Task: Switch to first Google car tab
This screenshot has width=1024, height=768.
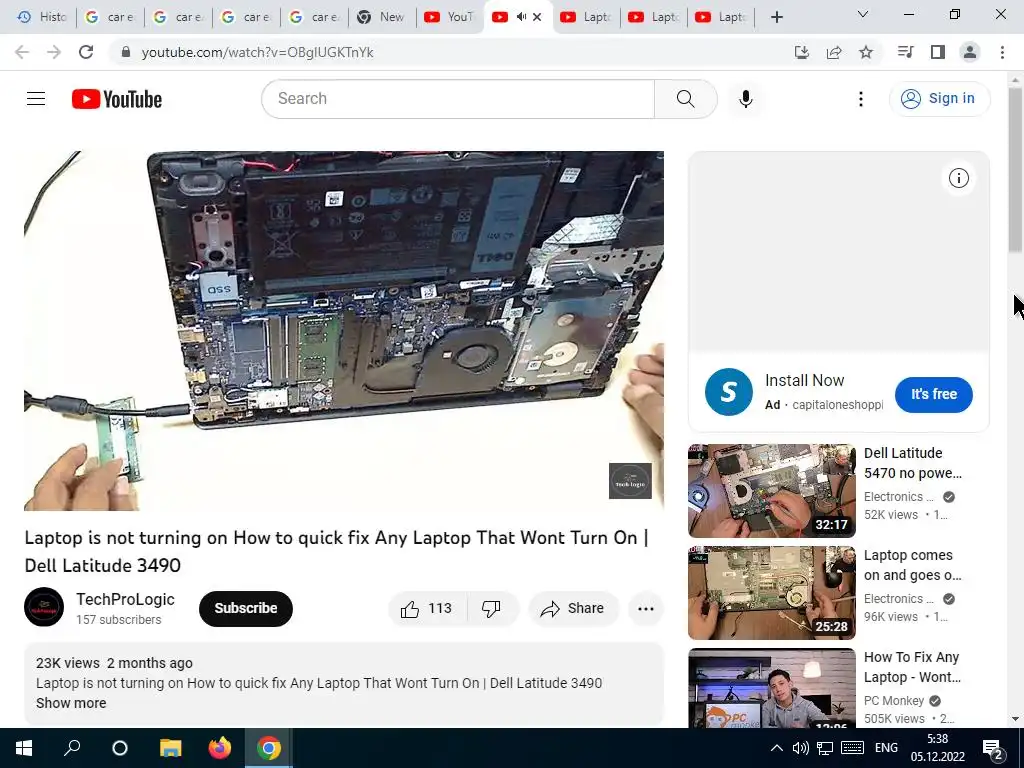Action: pos(110,17)
